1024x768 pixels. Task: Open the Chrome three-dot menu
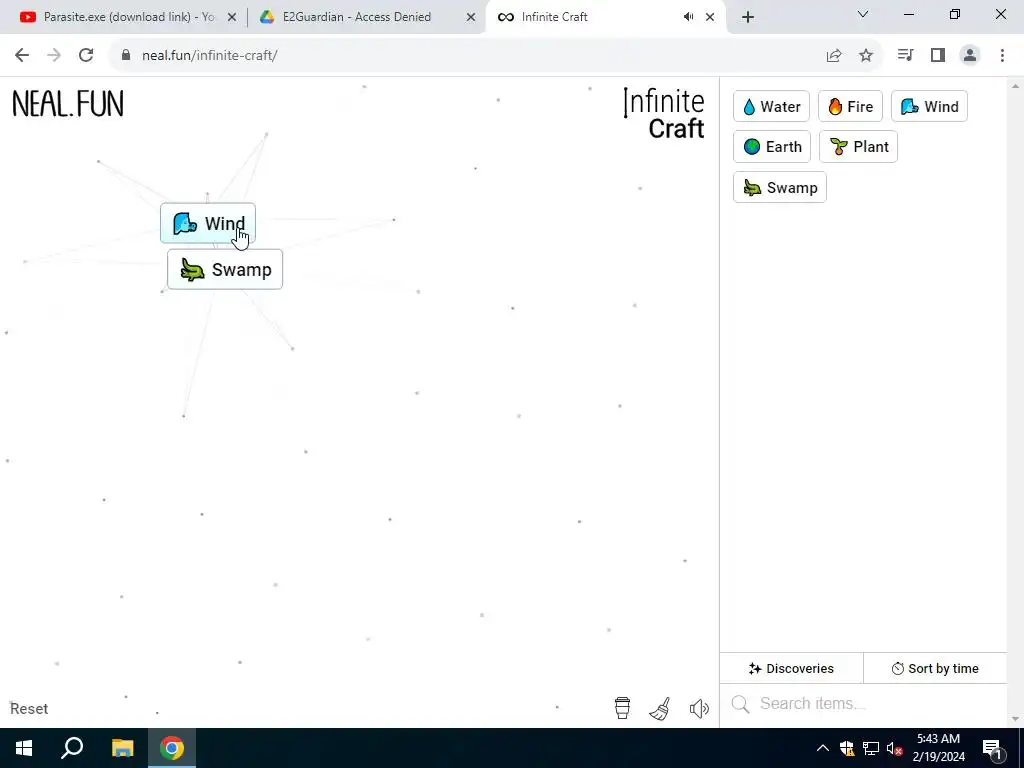[x=1002, y=55]
